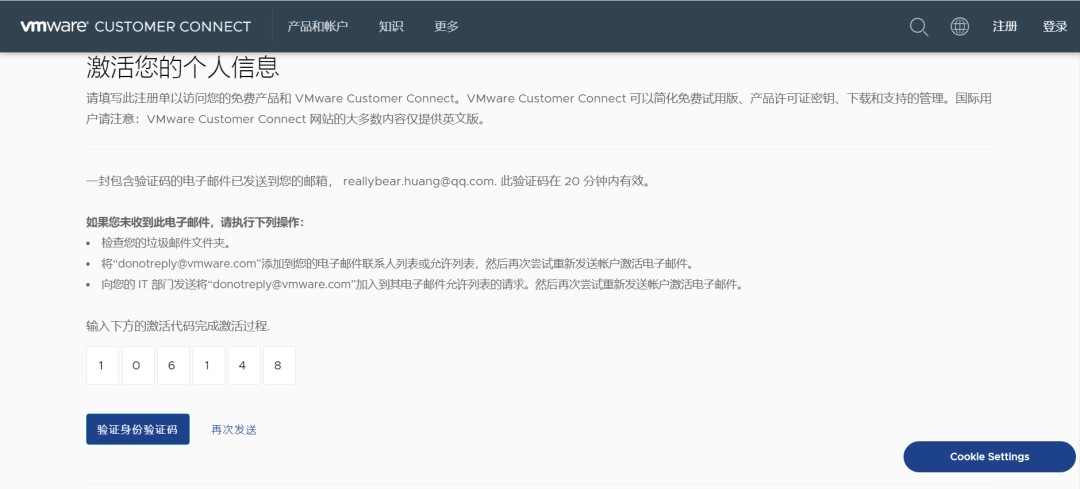Click the 验证身份验证码 button
This screenshot has width=1080, height=489.
[138, 429]
